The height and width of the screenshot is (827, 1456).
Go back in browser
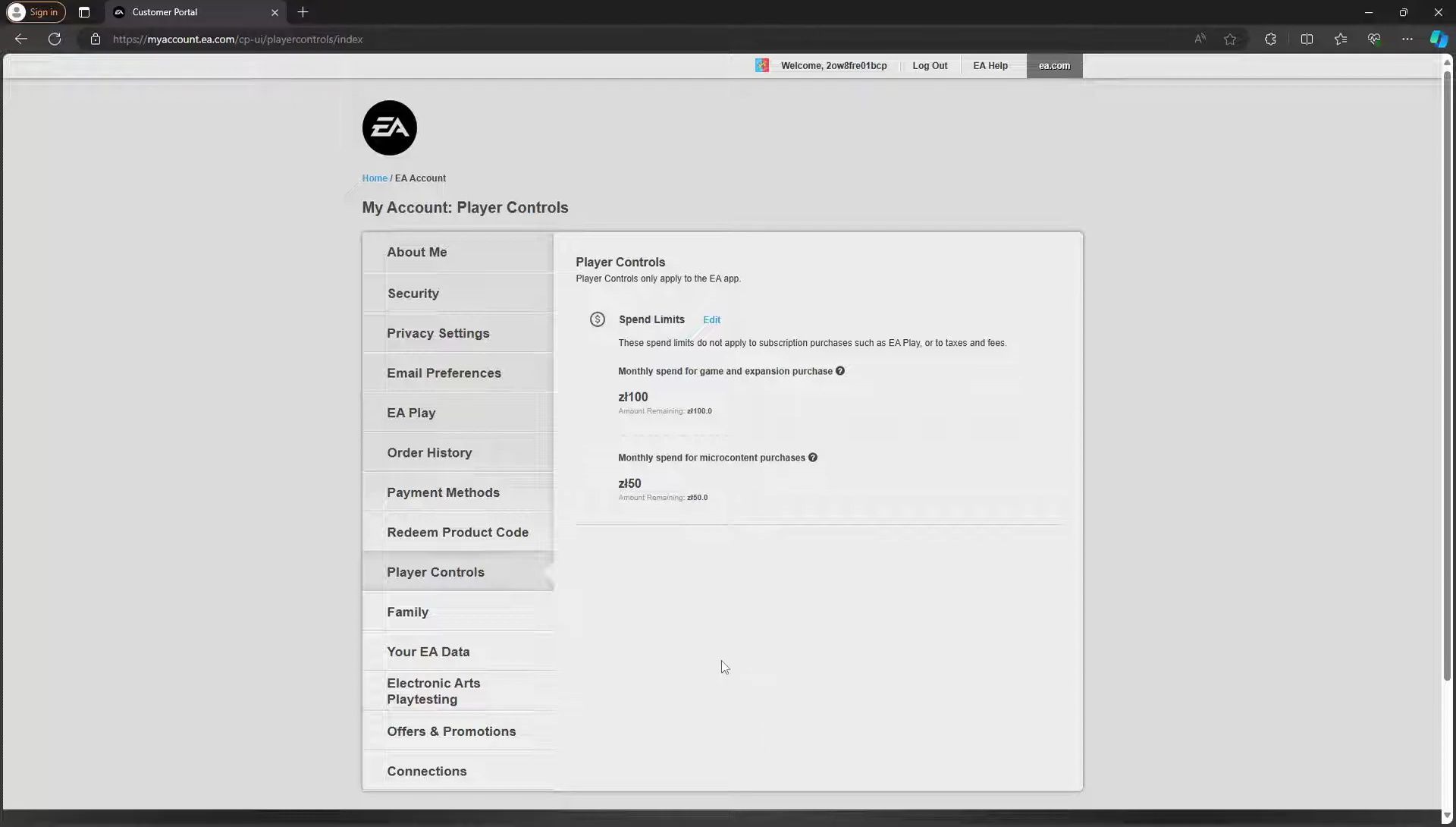(x=21, y=39)
